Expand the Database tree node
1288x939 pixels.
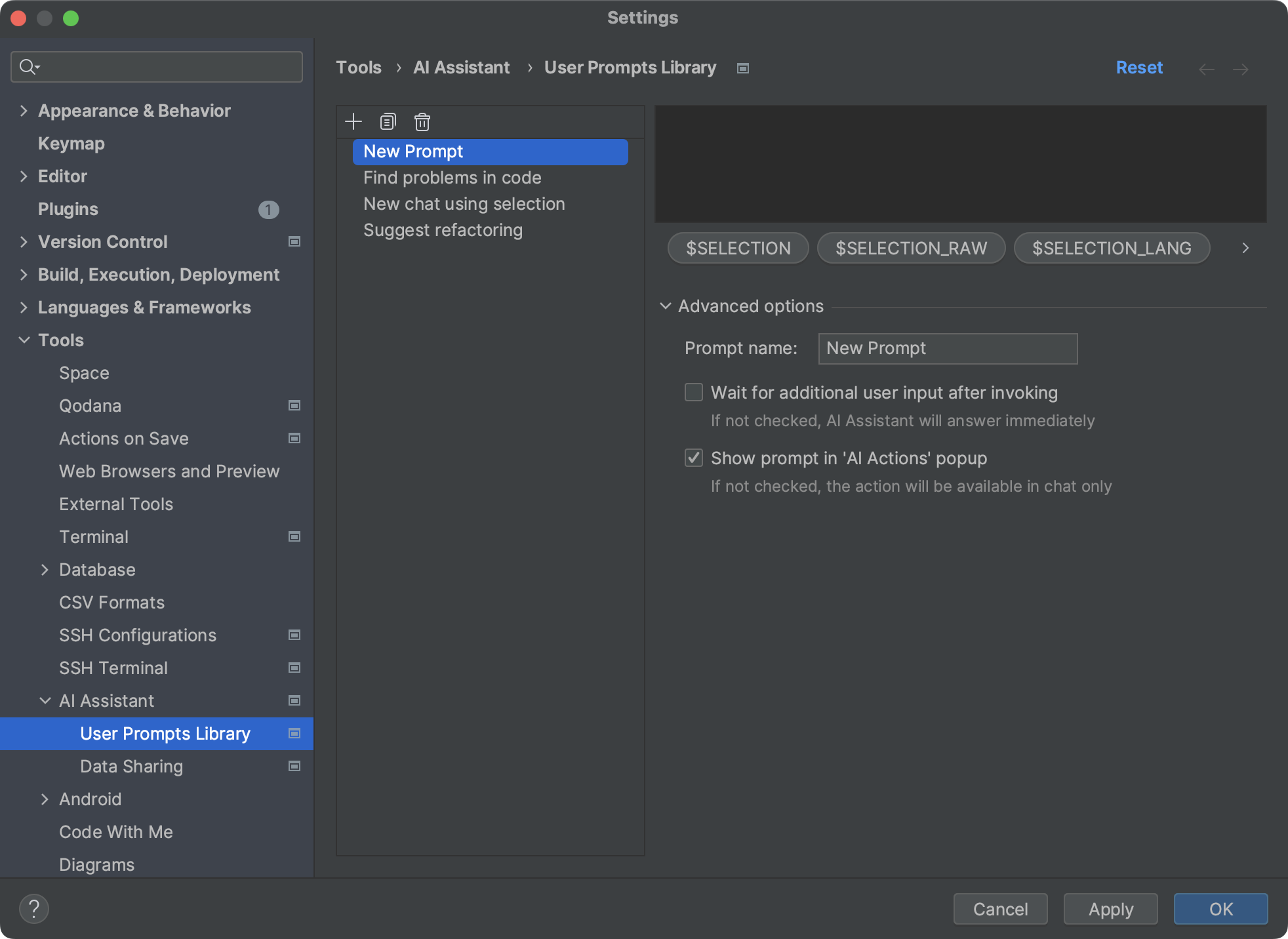click(x=45, y=570)
